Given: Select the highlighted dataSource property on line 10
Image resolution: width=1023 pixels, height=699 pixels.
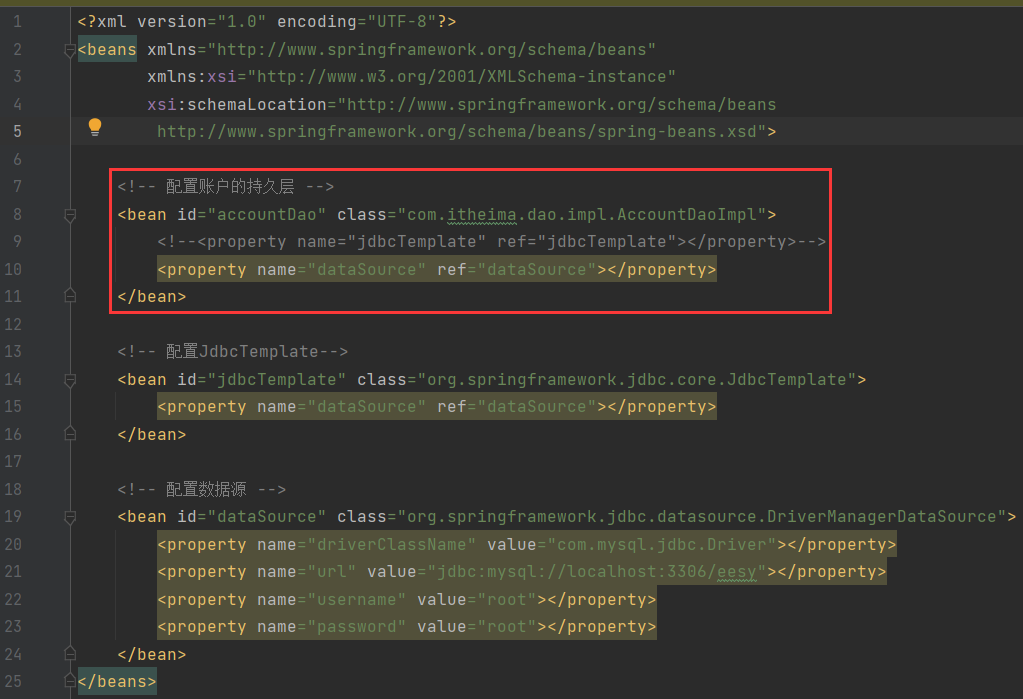Looking at the screenshot, I should [x=435, y=269].
